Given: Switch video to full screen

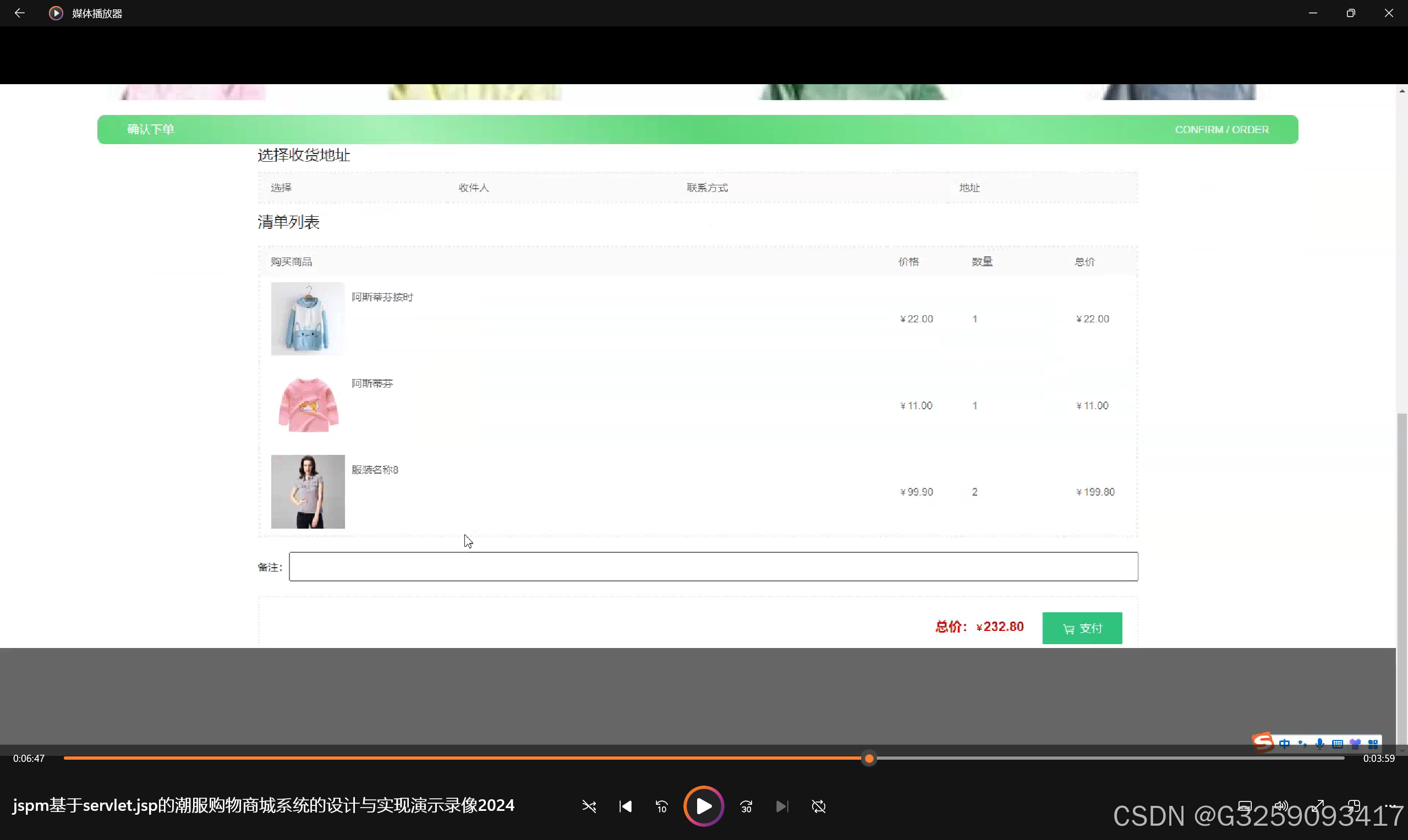Looking at the screenshot, I should click(x=1318, y=806).
